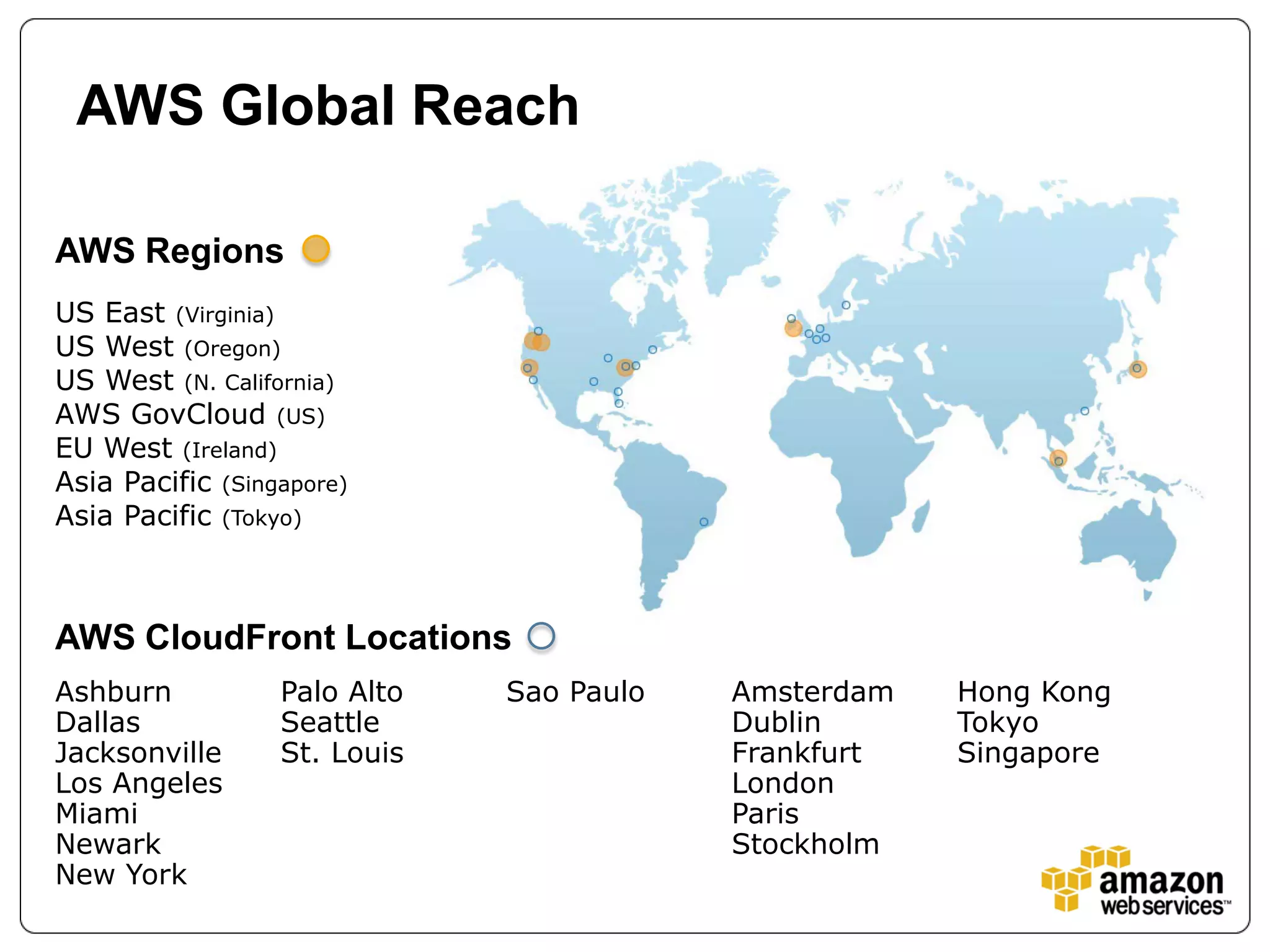Click the Palo Alto location
The image size is (1270, 952).
pyautogui.click(x=342, y=692)
